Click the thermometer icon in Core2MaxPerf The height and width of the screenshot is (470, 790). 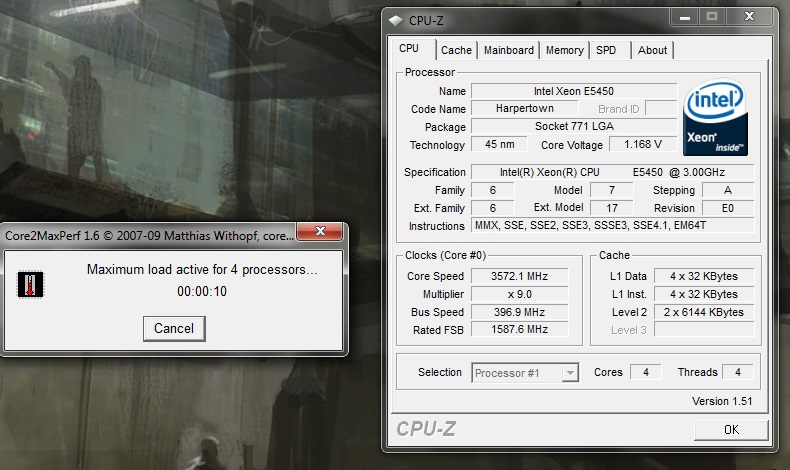coord(30,285)
